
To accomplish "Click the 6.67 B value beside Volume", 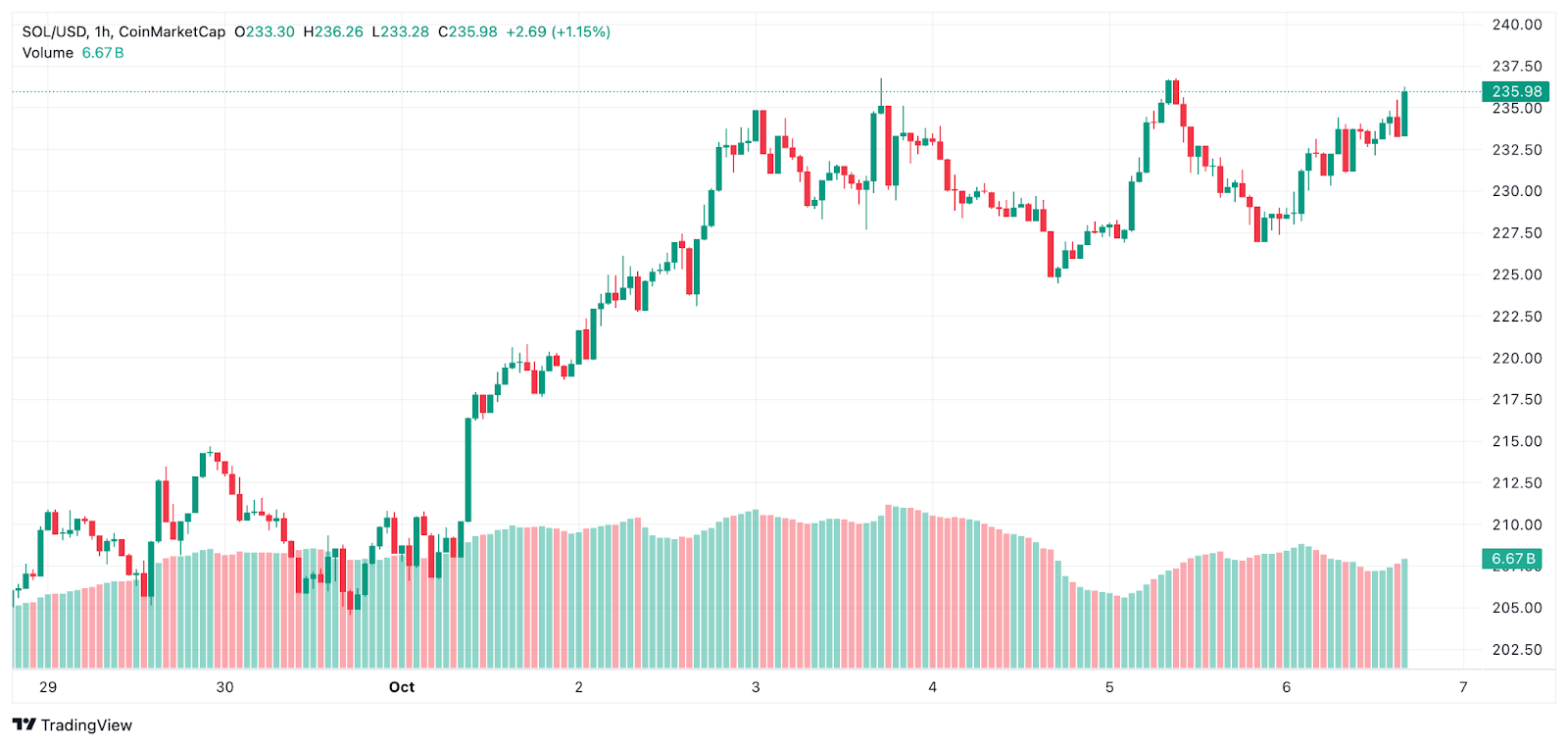I will pos(103,53).
